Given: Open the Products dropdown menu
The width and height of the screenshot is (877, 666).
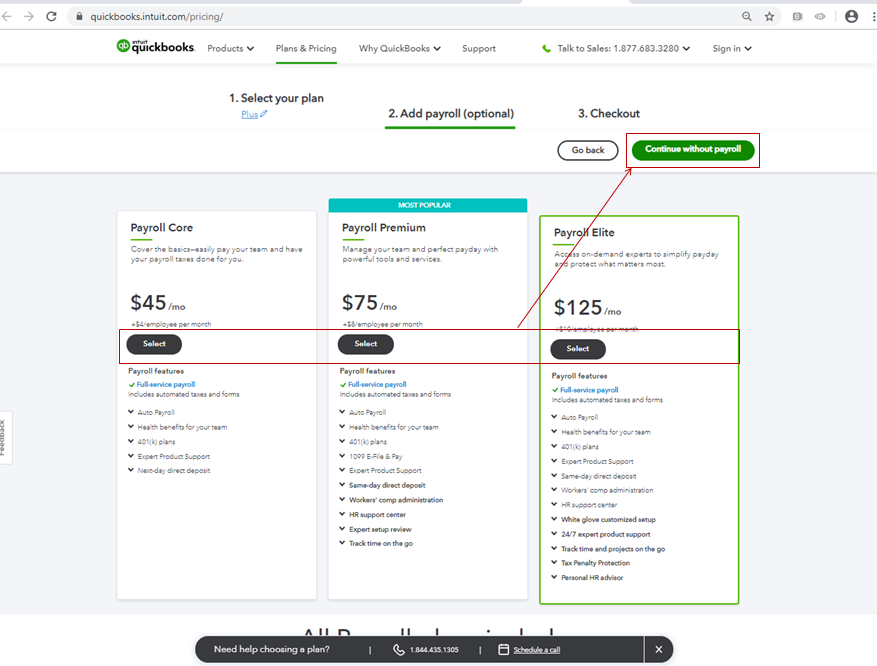Looking at the screenshot, I should [x=230, y=49].
